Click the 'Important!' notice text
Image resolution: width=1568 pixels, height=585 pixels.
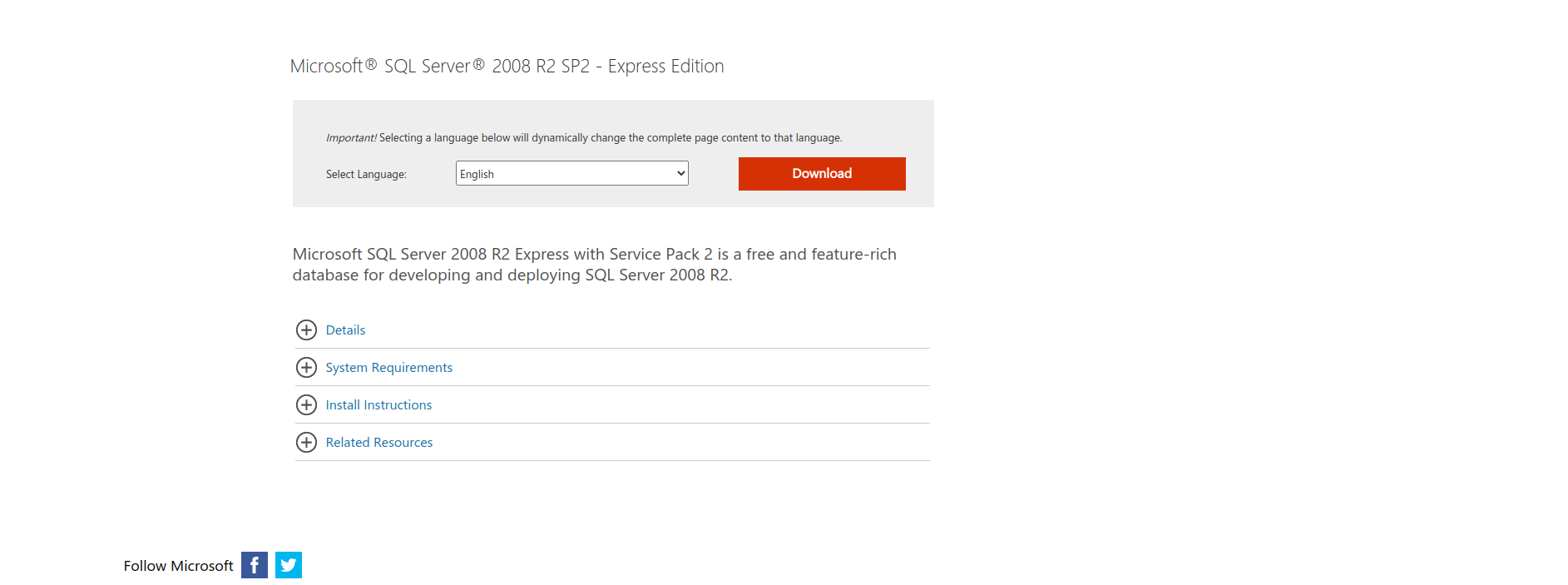351,138
